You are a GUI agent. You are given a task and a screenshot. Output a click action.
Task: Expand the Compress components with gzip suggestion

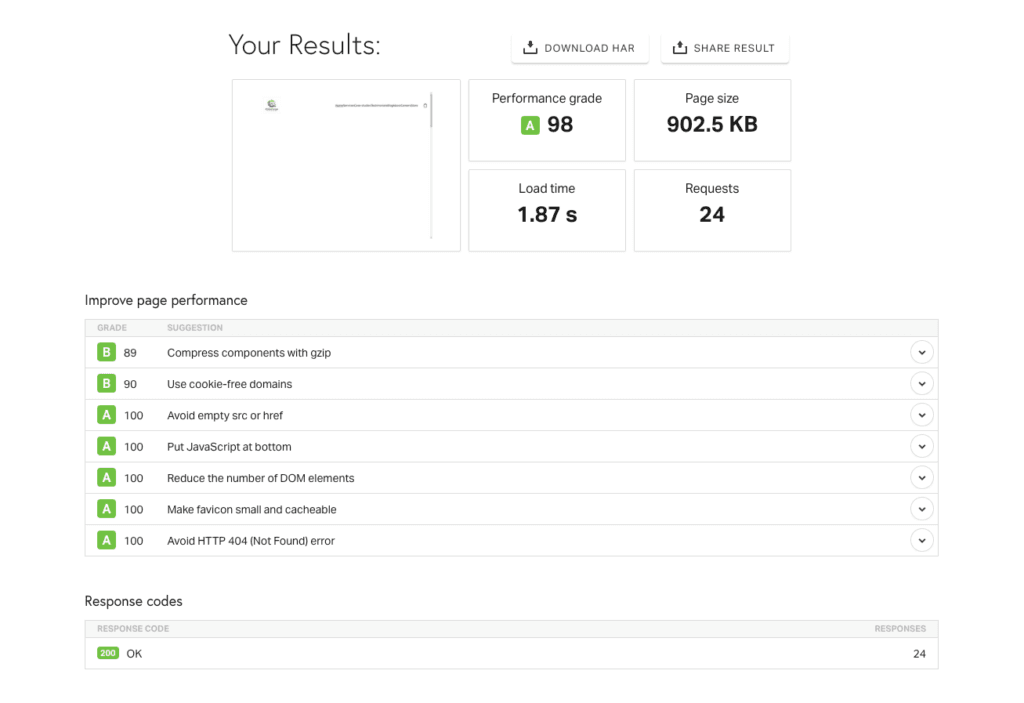point(921,352)
